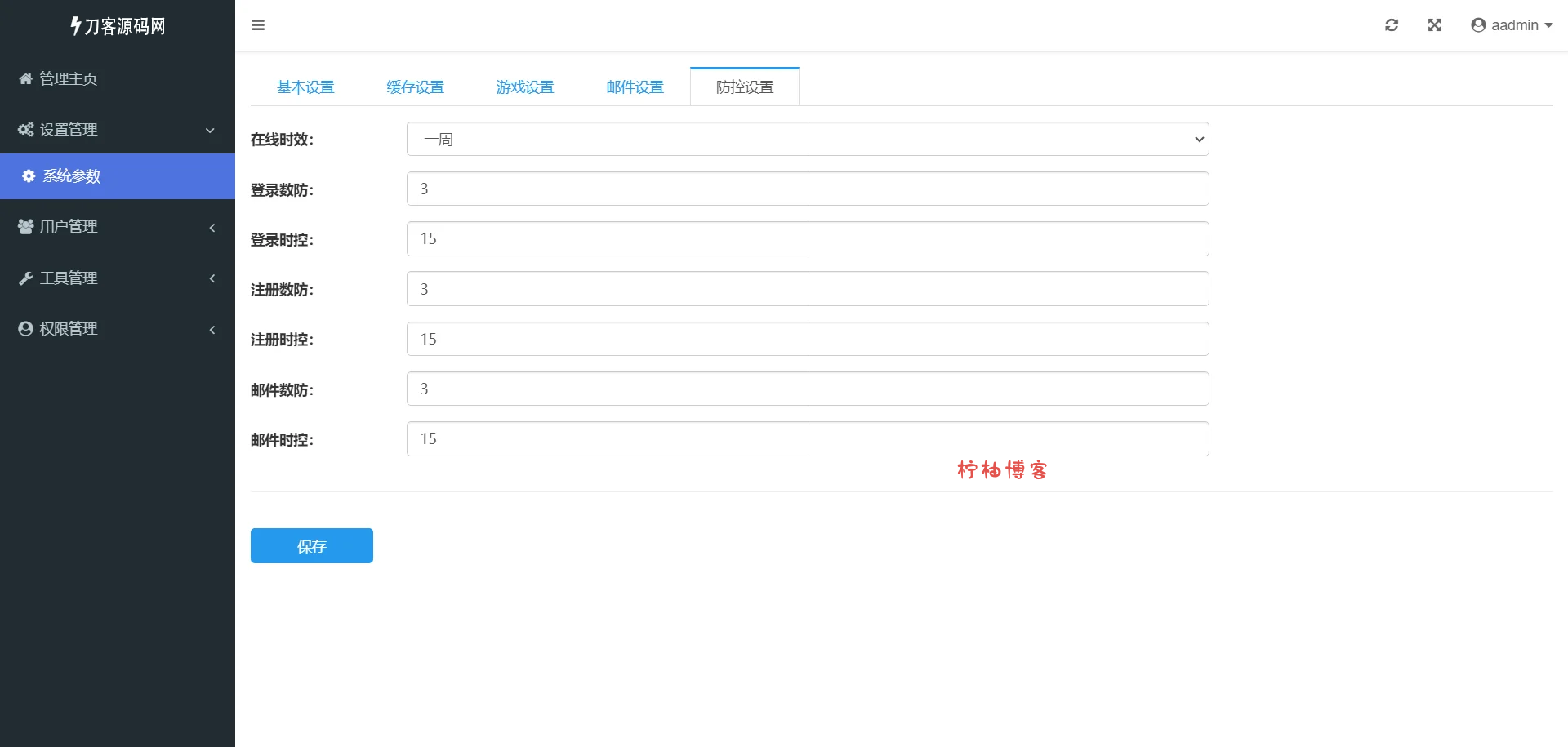Click the wrench icon for 工具管理
This screenshot has width=1568, height=747.
point(26,278)
